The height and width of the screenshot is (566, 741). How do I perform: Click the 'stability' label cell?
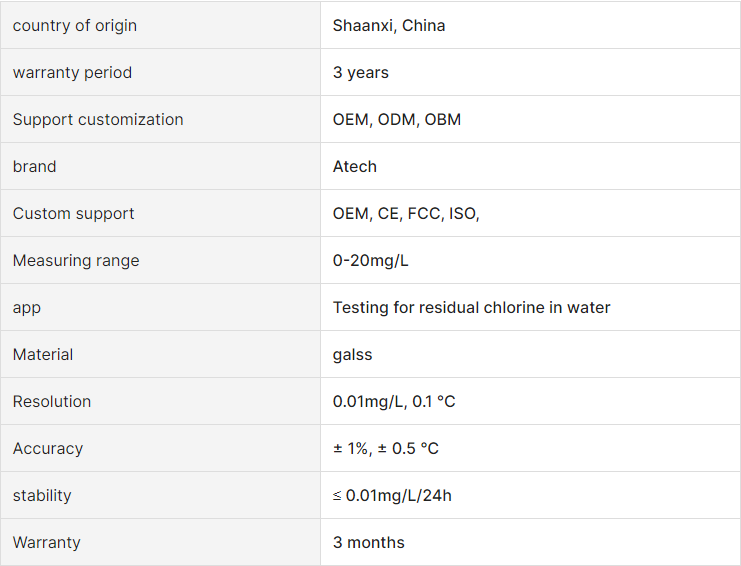pos(160,495)
